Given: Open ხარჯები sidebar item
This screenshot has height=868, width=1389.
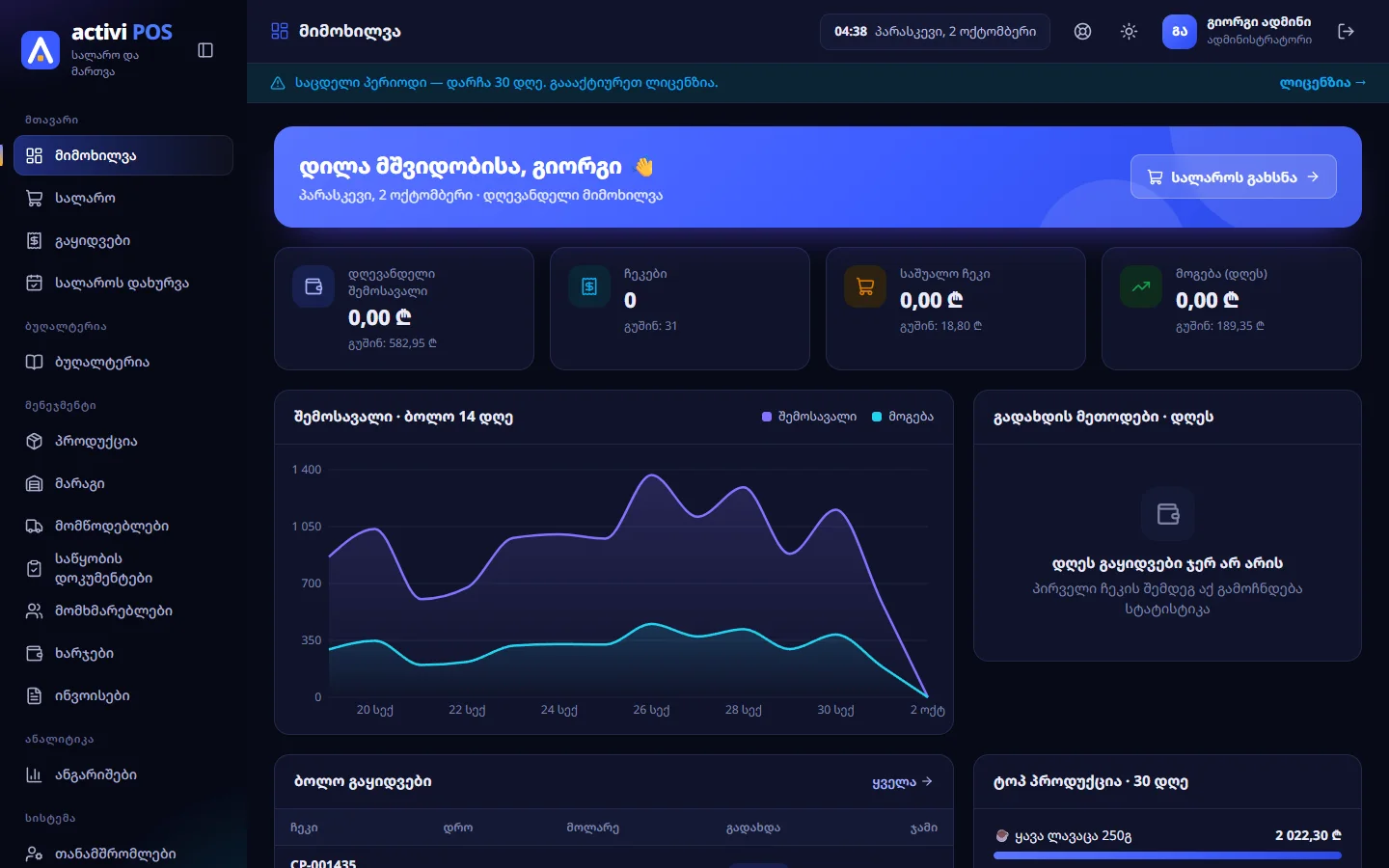Looking at the screenshot, I should [123, 653].
